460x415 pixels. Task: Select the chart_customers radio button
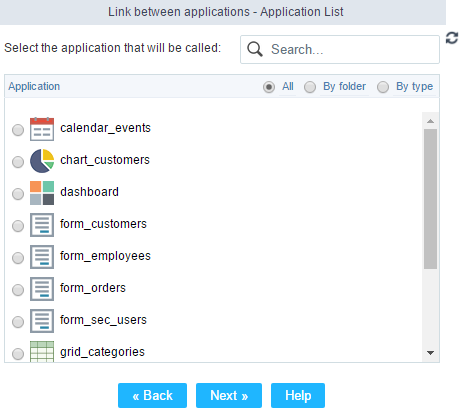pyautogui.click(x=18, y=162)
